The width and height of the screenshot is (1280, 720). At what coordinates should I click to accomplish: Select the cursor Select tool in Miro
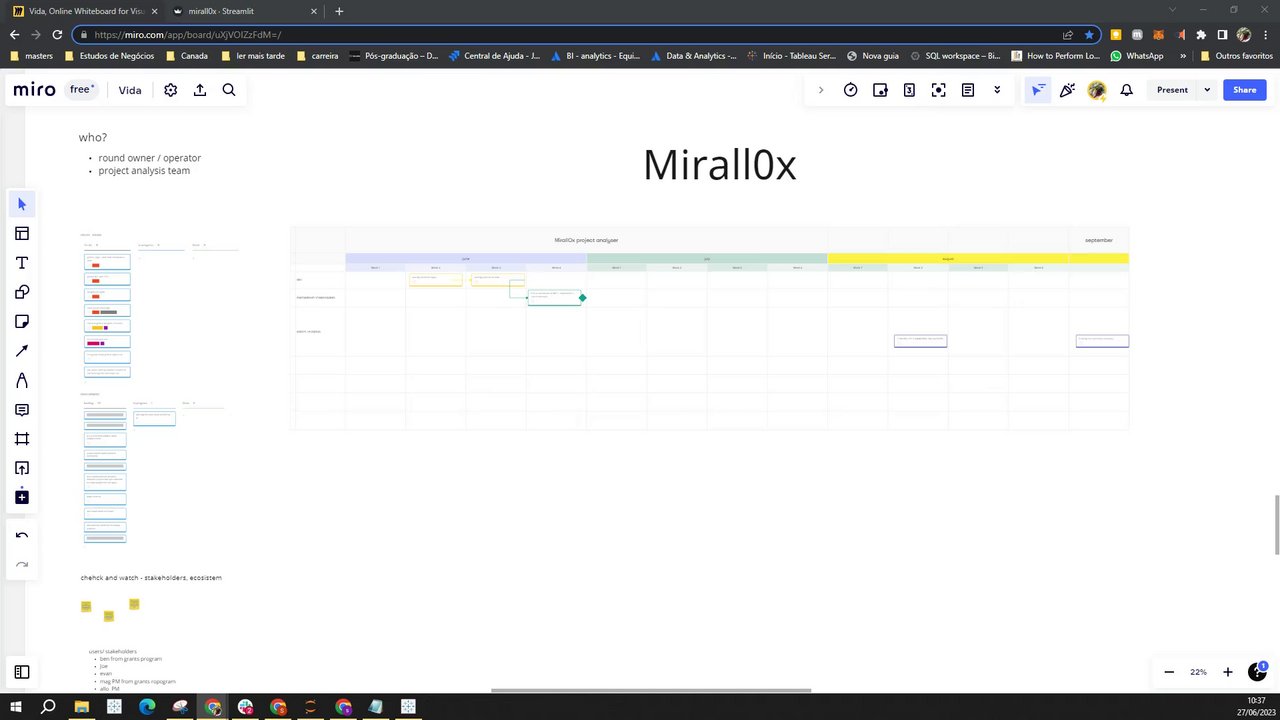(x=22, y=204)
